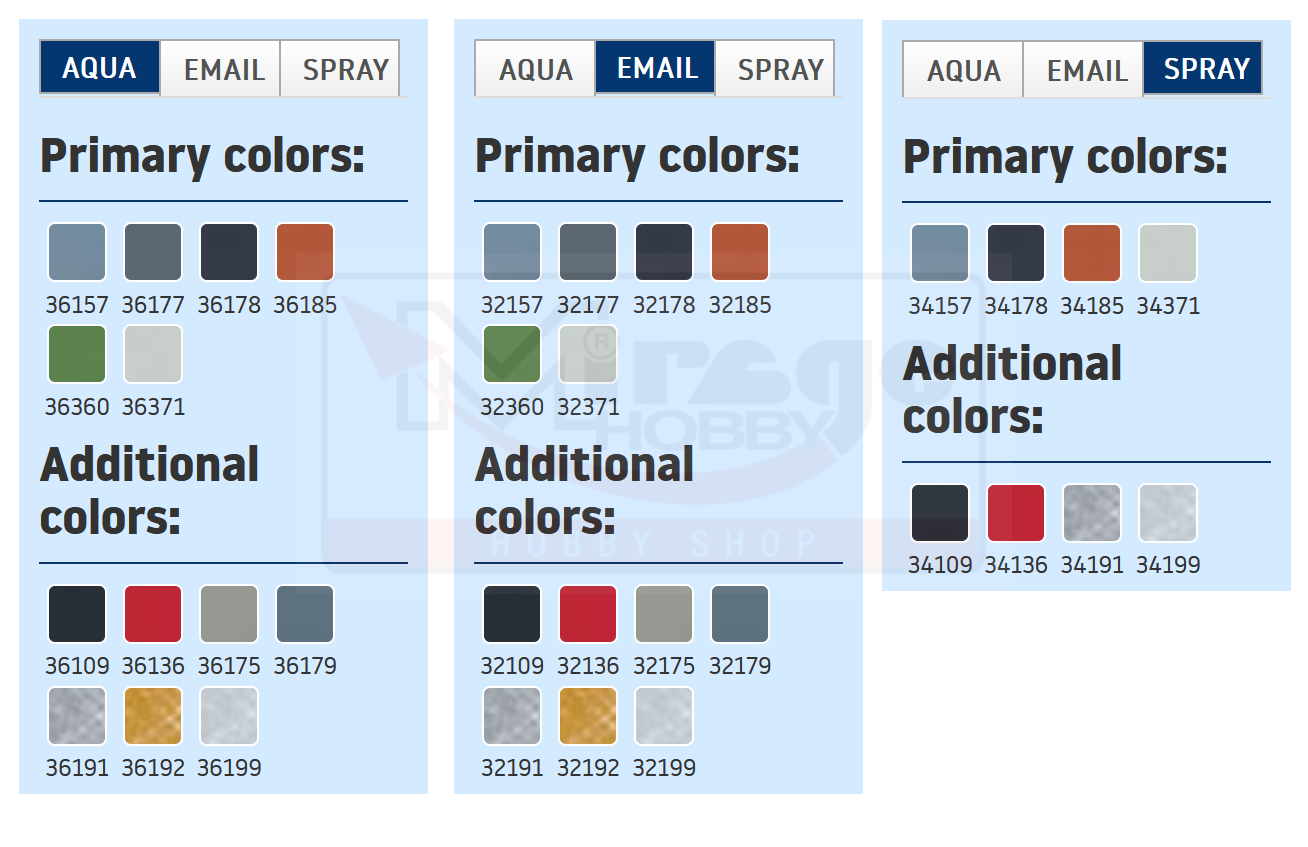The image size is (1308, 847).
Task: Choose metallic swatch 34199
Action: coord(1168,513)
